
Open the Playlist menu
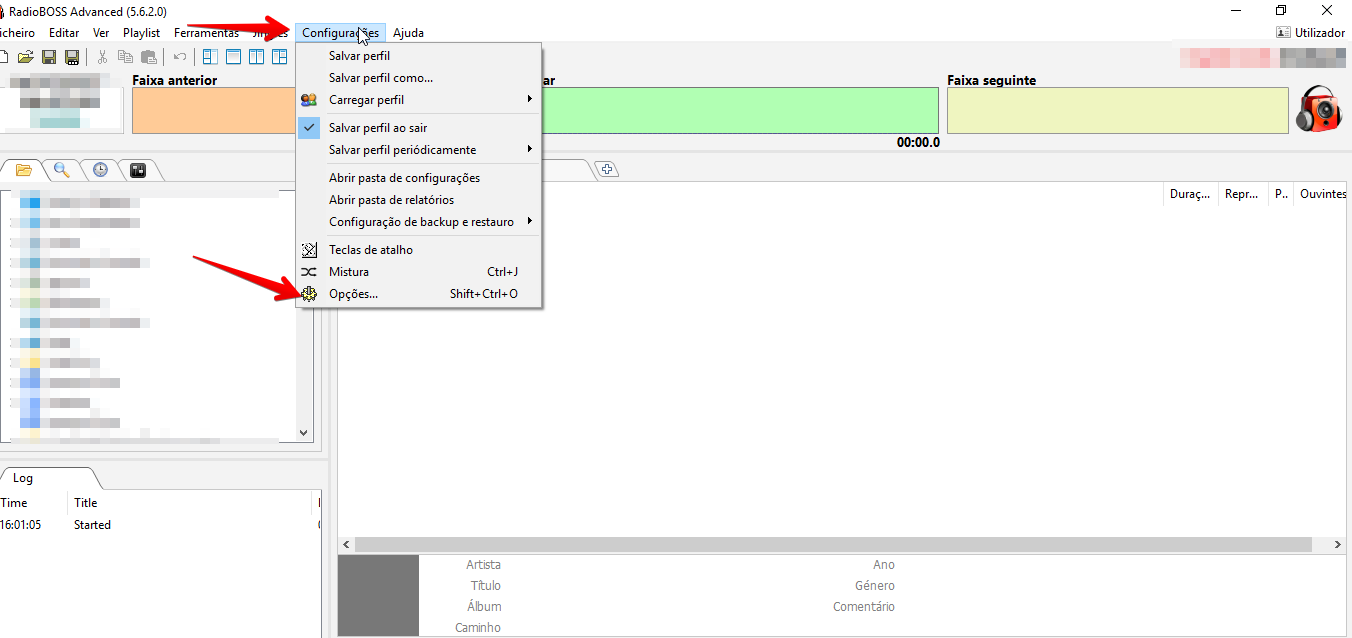click(x=141, y=33)
